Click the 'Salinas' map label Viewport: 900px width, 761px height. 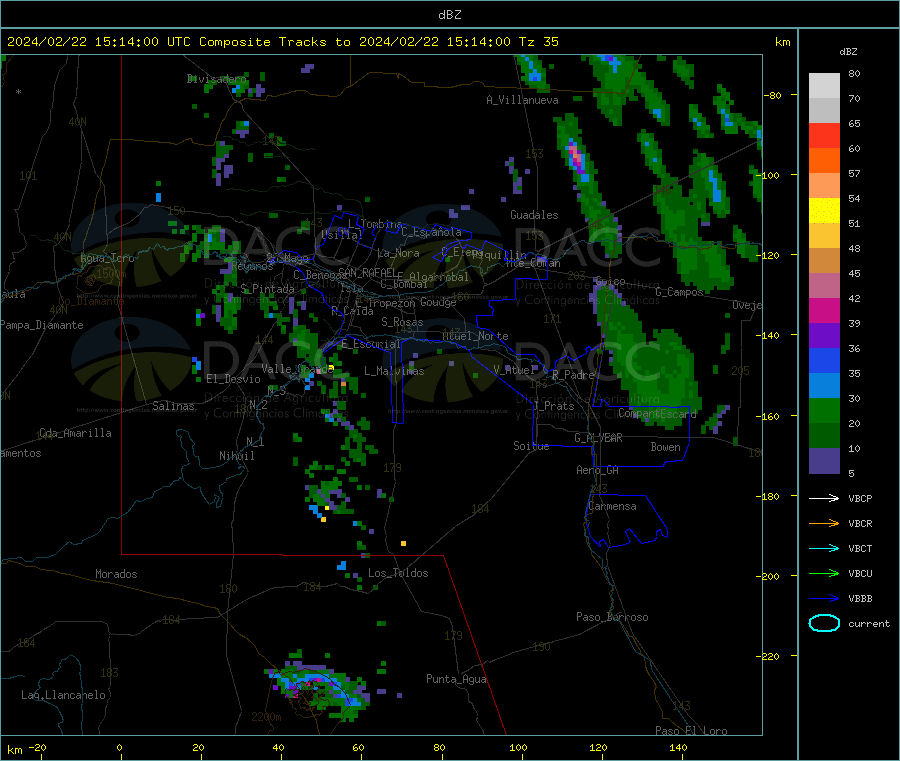173,406
